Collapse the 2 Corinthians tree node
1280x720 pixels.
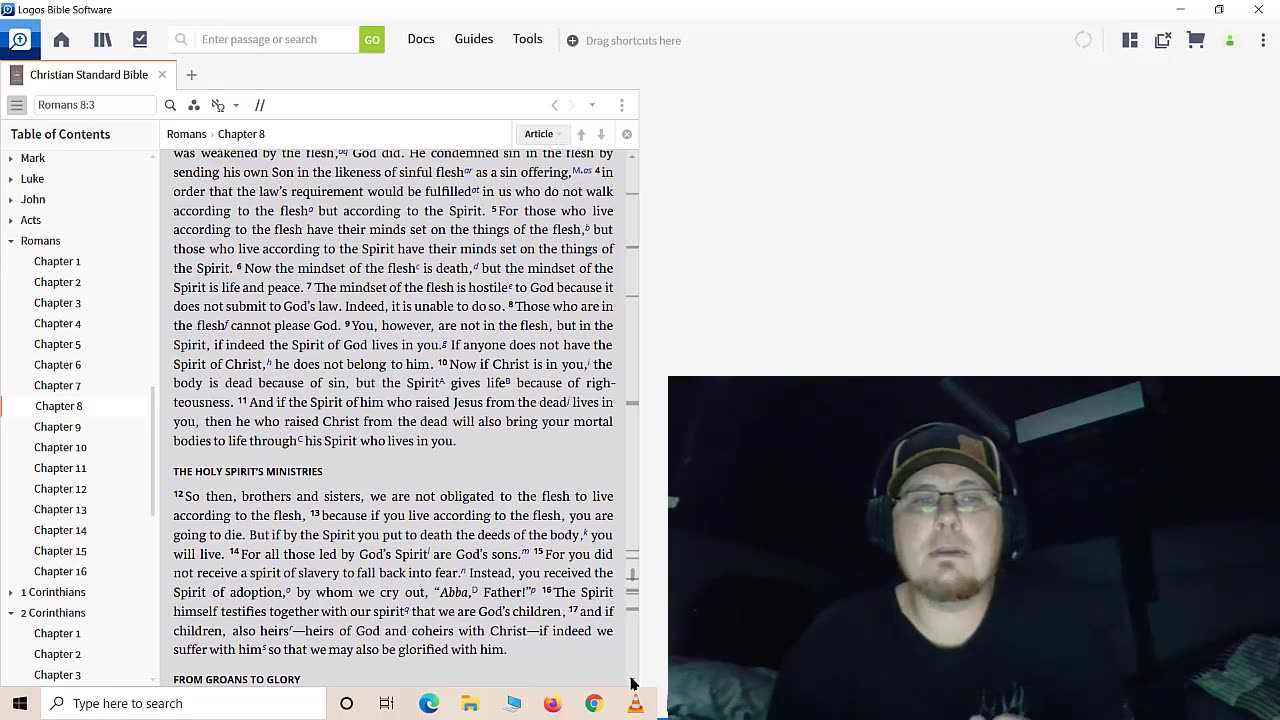click(x=11, y=613)
